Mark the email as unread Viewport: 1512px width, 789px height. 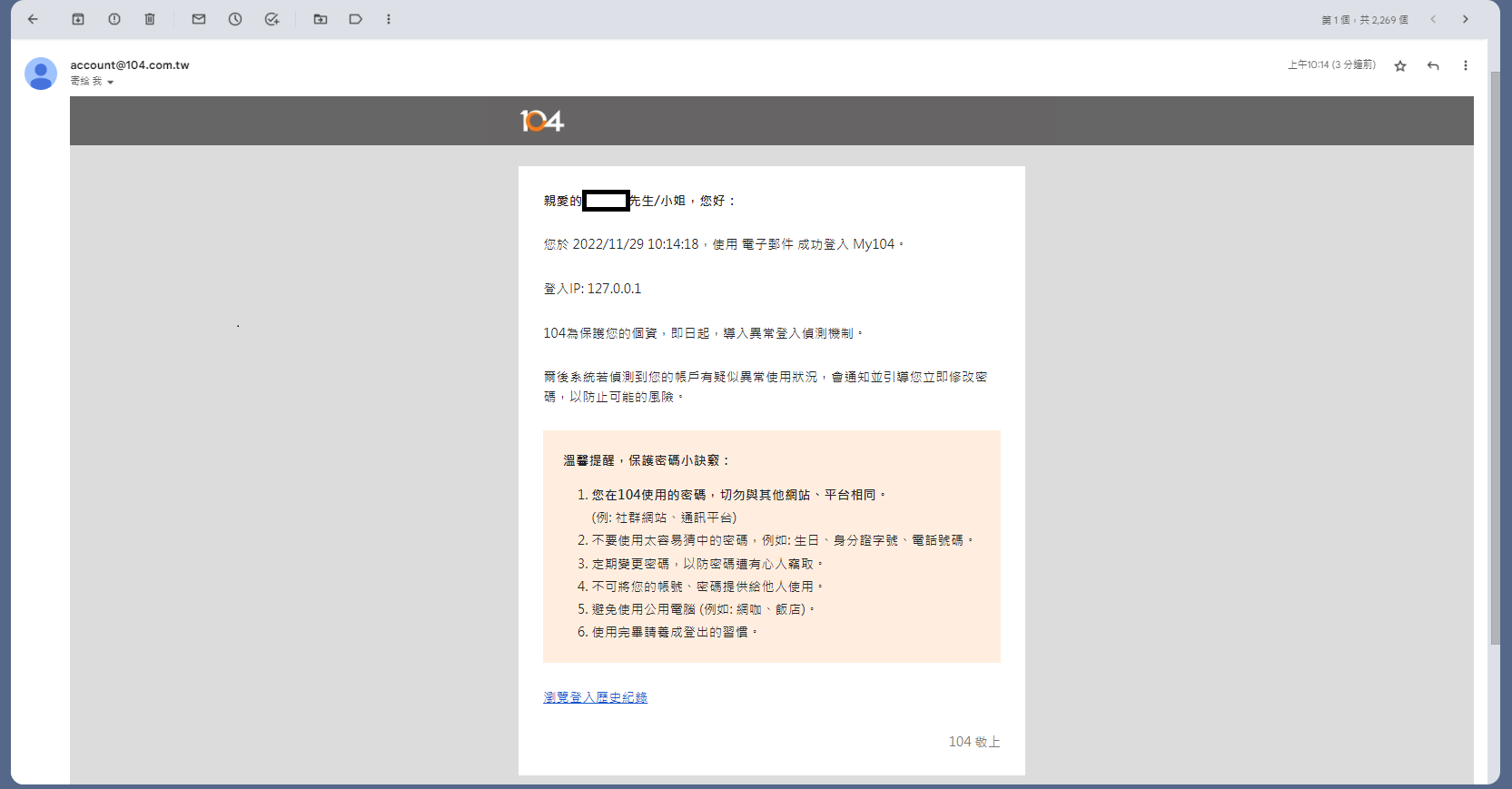199,19
